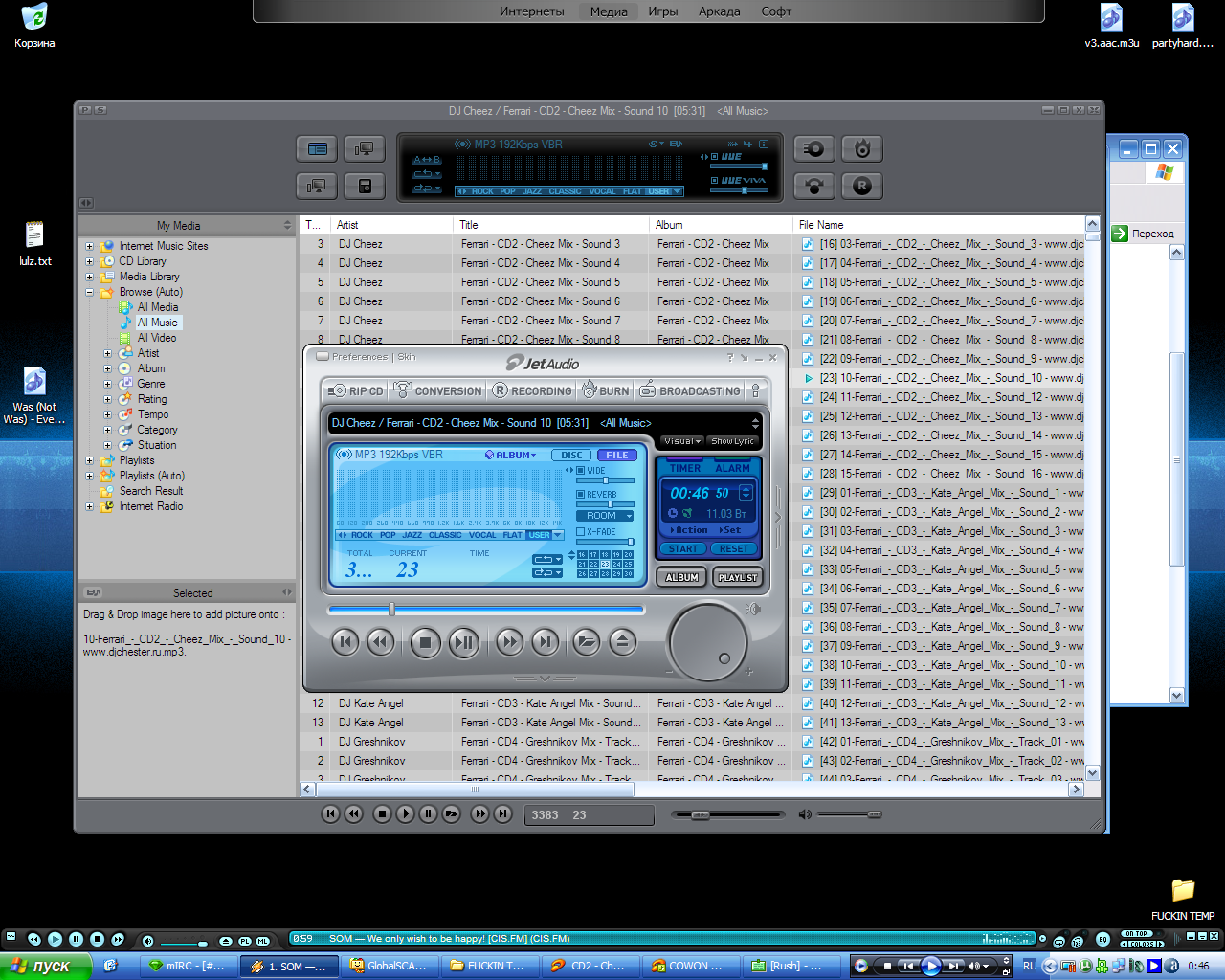Toggle BBE effect in top display
This screenshot has height=980, width=1225.
(x=714, y=157)
